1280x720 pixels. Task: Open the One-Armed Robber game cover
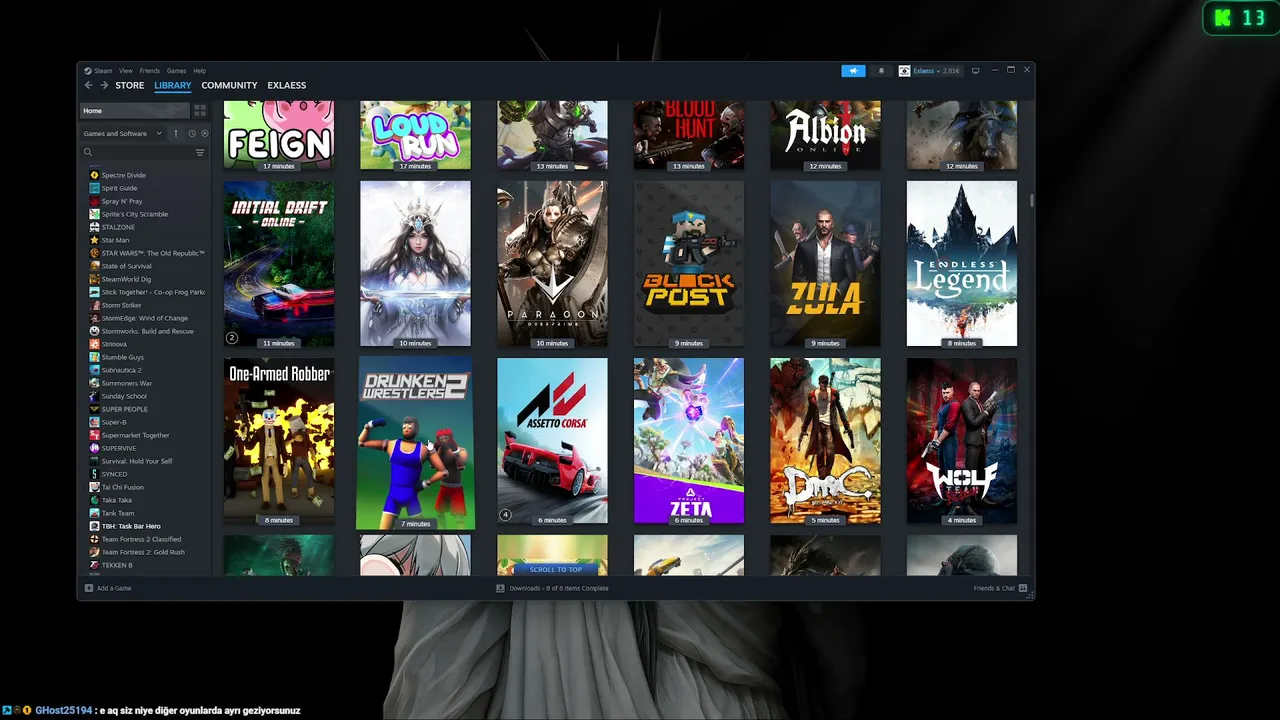279,441
